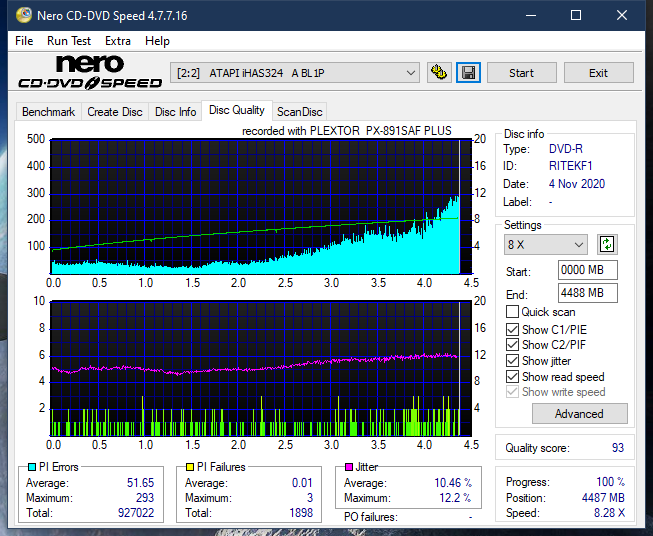Click inside the PI Failures jitter lower graph
653x536 pixels.
[261, 368]
